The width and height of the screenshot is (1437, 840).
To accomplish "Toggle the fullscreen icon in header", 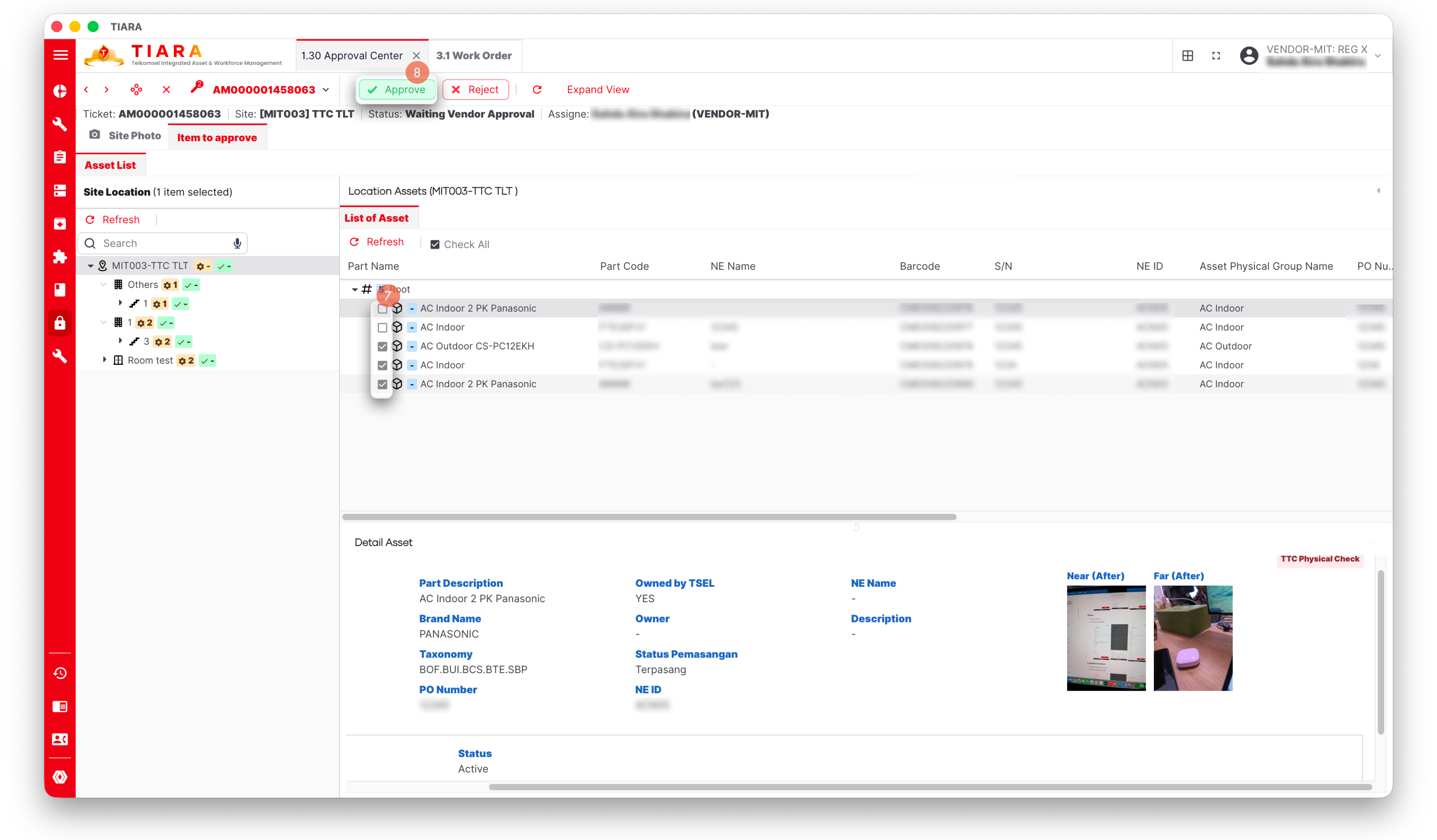I will pyautogui.click(x=1216, y=55).
